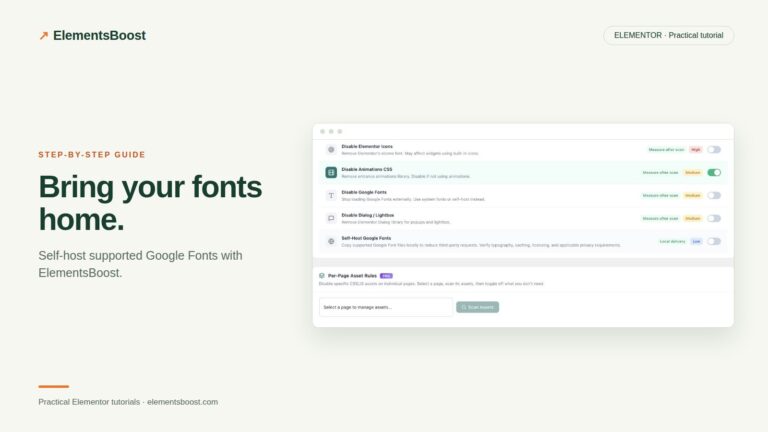Enable the Self-Host Google Fonts switch
Image resolution: width=768 pixels, height=432 pixels.
tap(714, 241)
